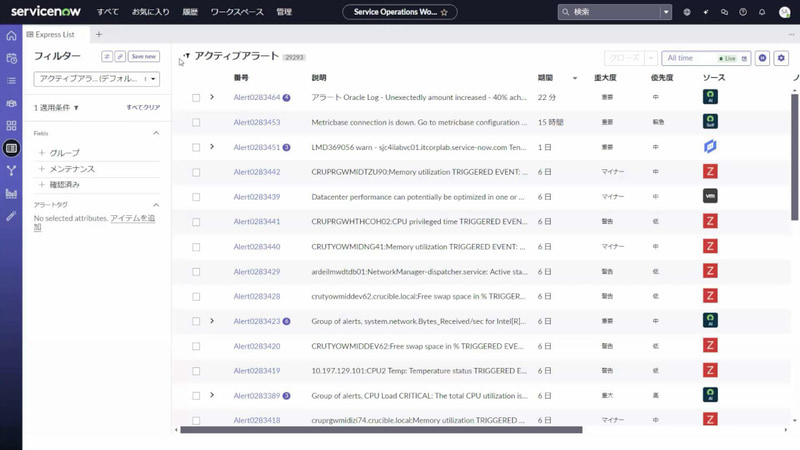Viewport: 800px width, 450px height.
Task: Open the dashboard grid sidebar icon
Action: 11,126
